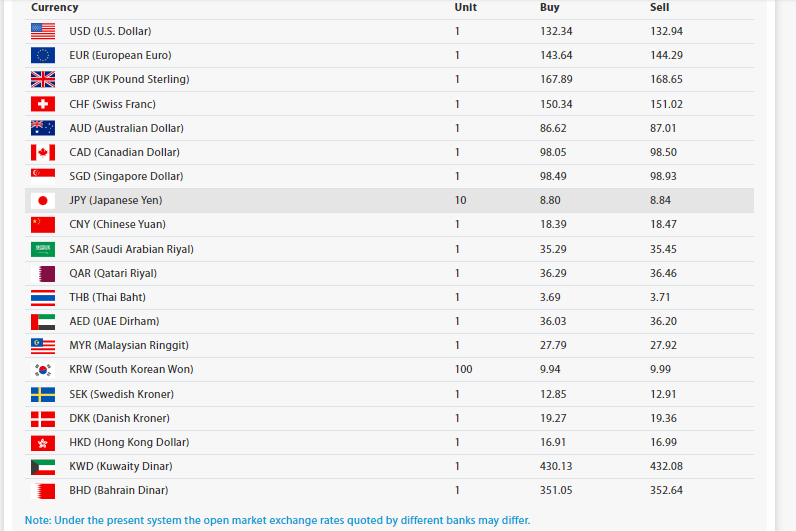Click the Kuwait flag icon
Screen dimensions: 796x531
click(43, 466)
